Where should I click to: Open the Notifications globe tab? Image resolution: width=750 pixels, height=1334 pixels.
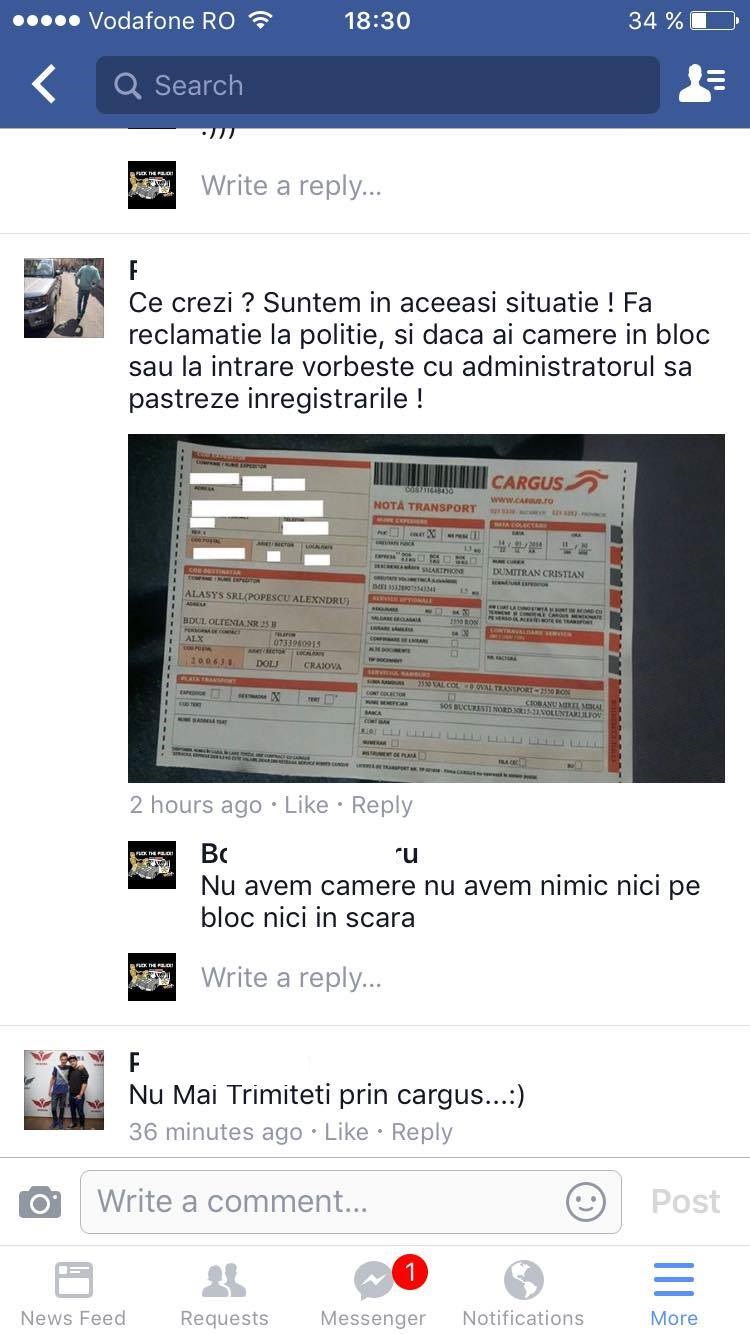pos(523,1293)
